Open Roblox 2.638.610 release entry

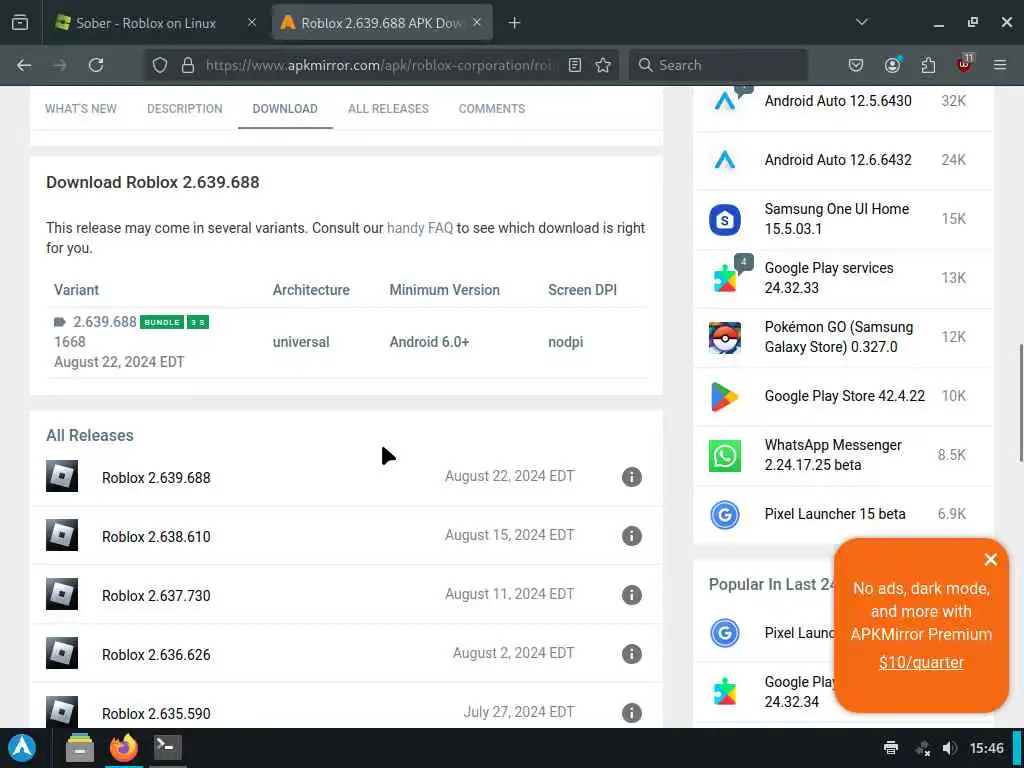coord(156,537)
